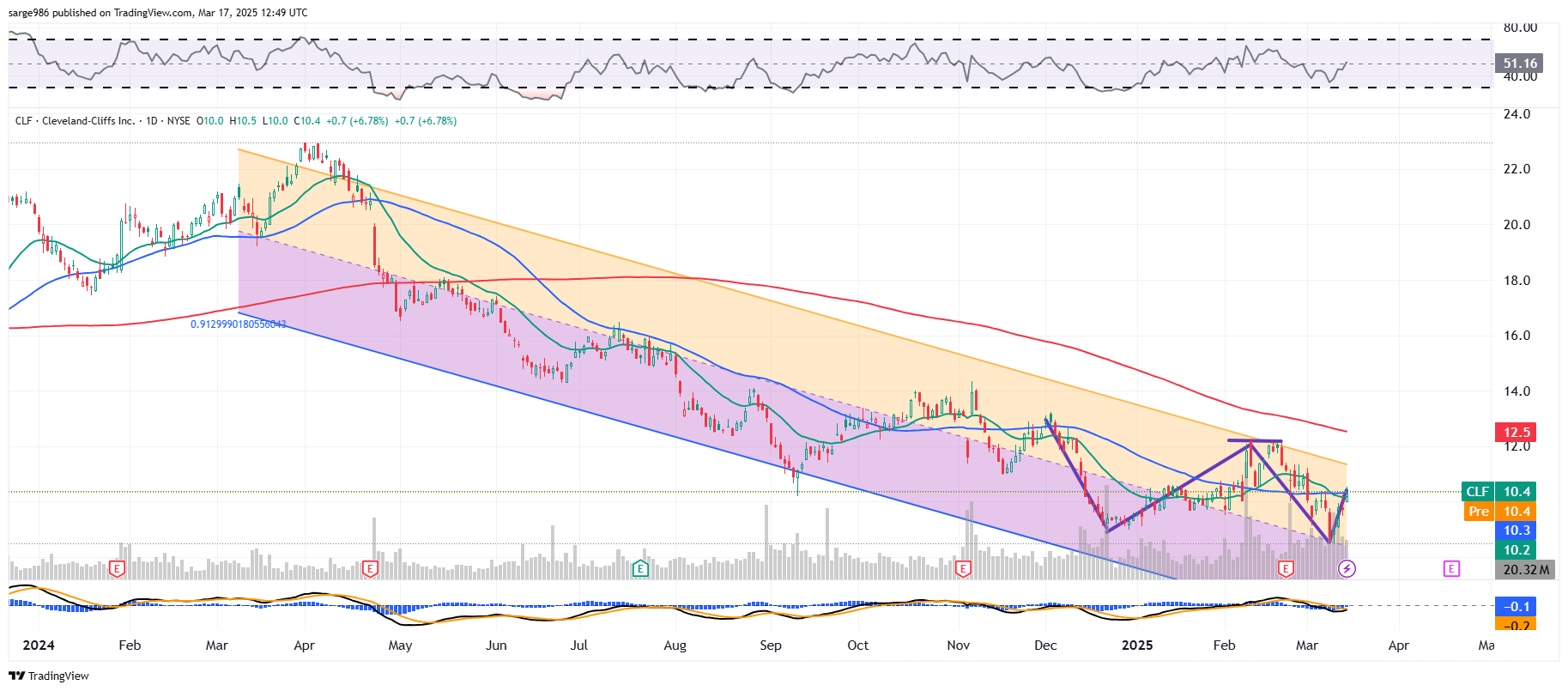Image resolution: width=1568 pixels, height=691 pixels.
Task: Click the gray 20.32 M volume label
Action: [x=1525, y=570]
